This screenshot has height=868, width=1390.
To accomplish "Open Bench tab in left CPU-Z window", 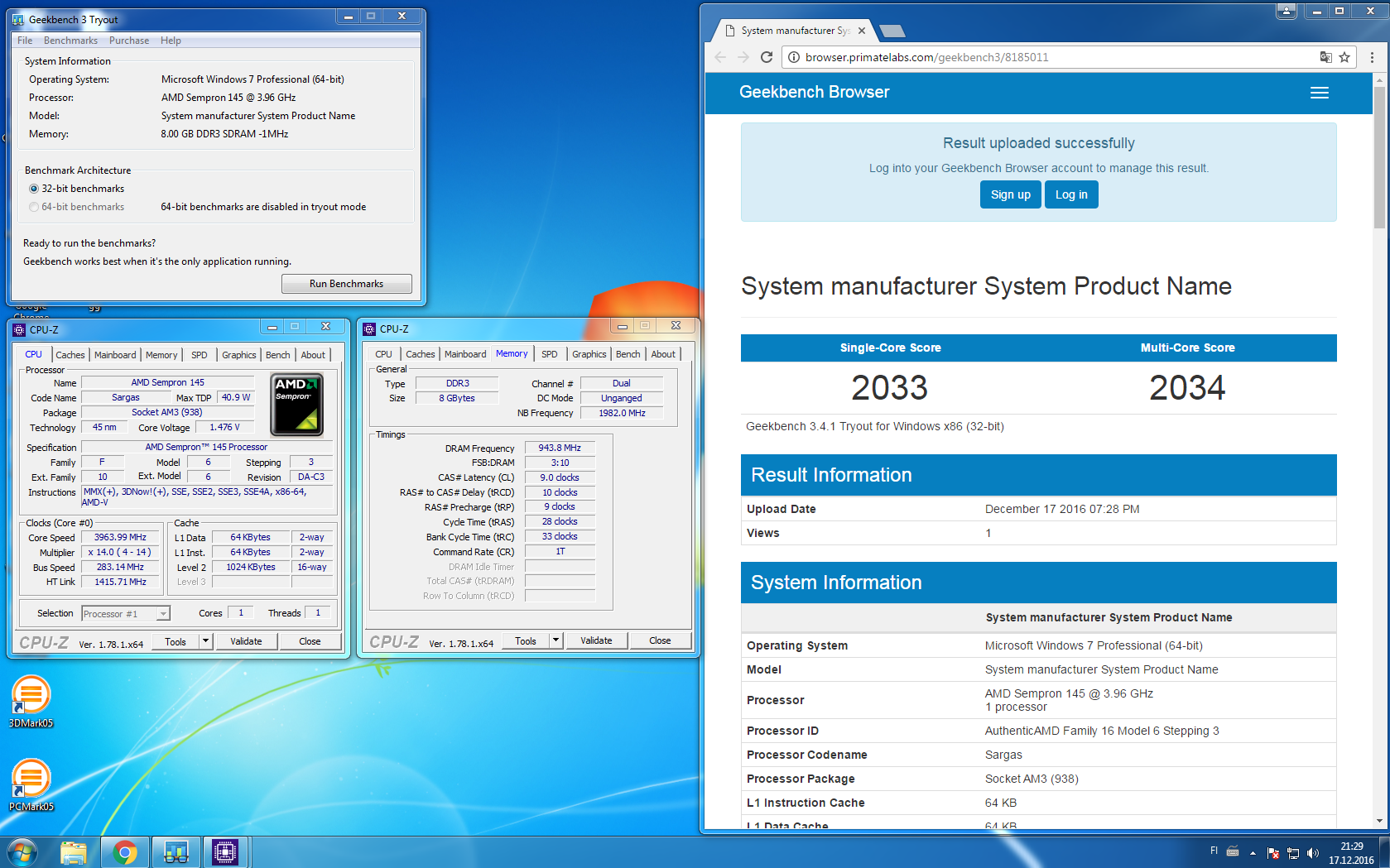I will click(278, 355).
